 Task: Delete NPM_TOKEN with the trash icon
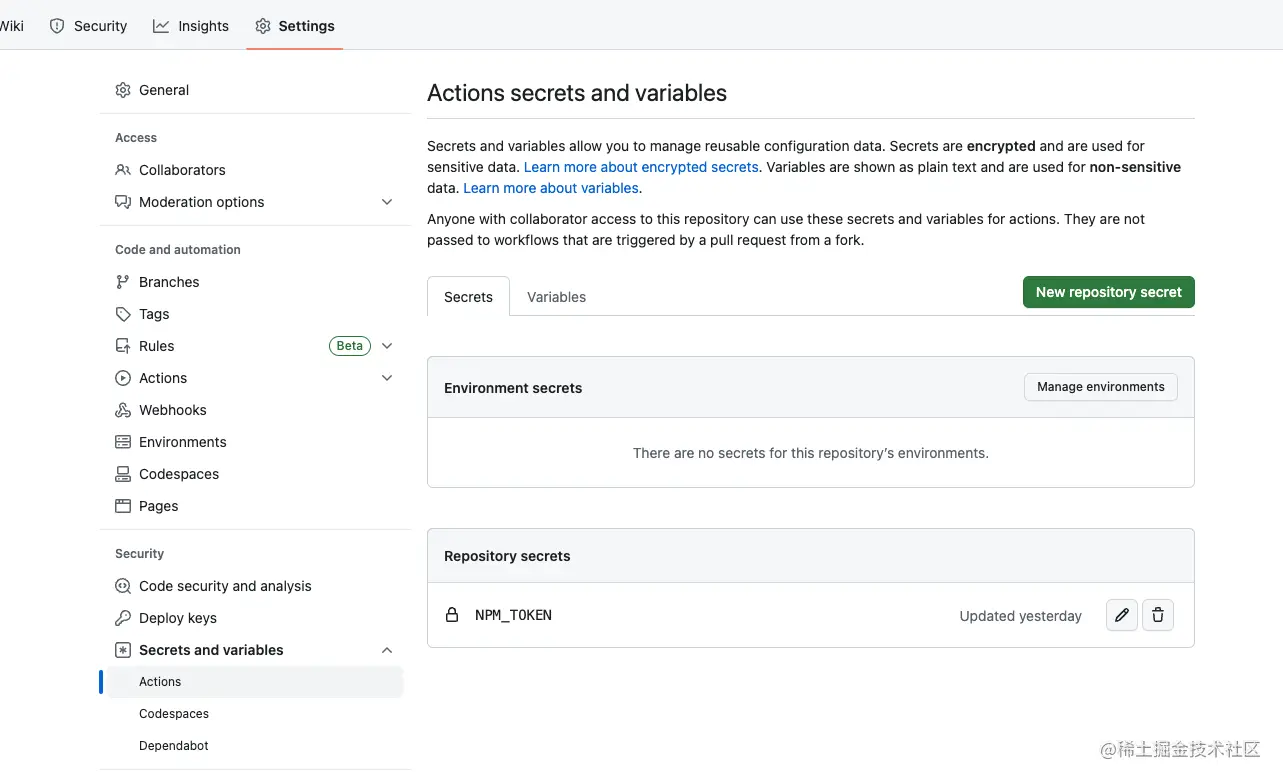[1158, 615]
